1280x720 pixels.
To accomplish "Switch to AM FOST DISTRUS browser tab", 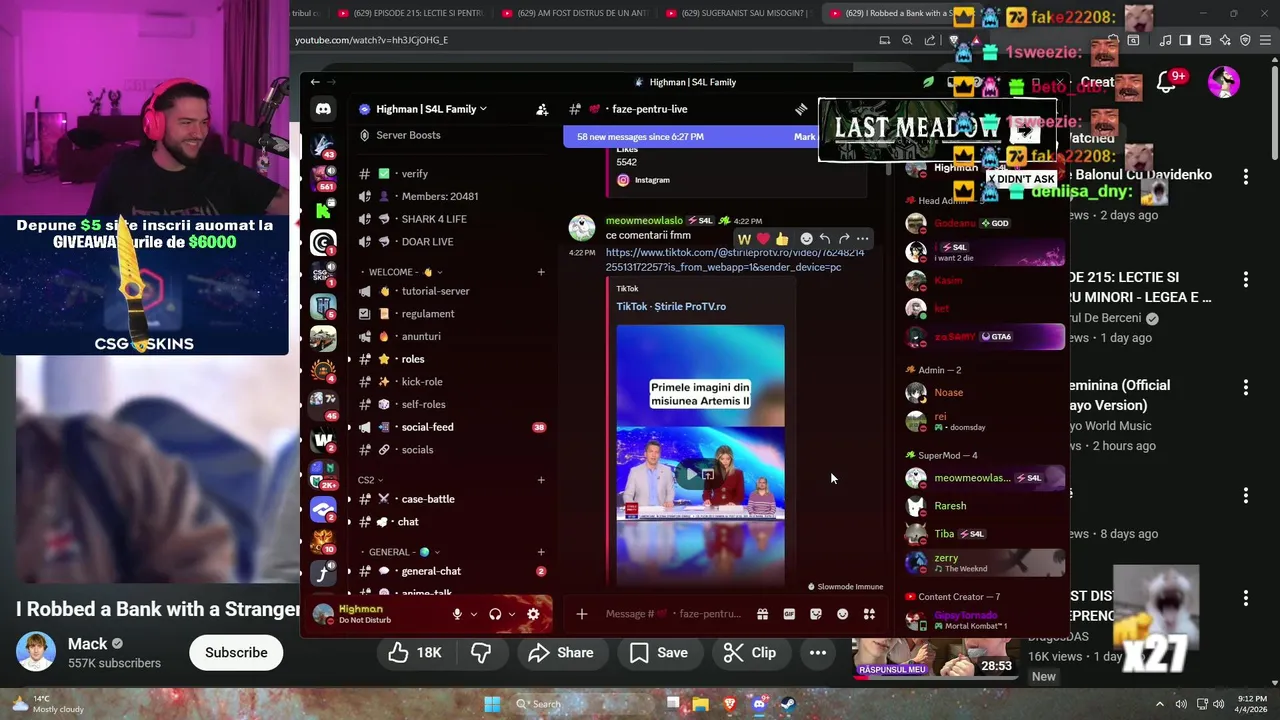I will pyautogui.click(x=575, y=13).
